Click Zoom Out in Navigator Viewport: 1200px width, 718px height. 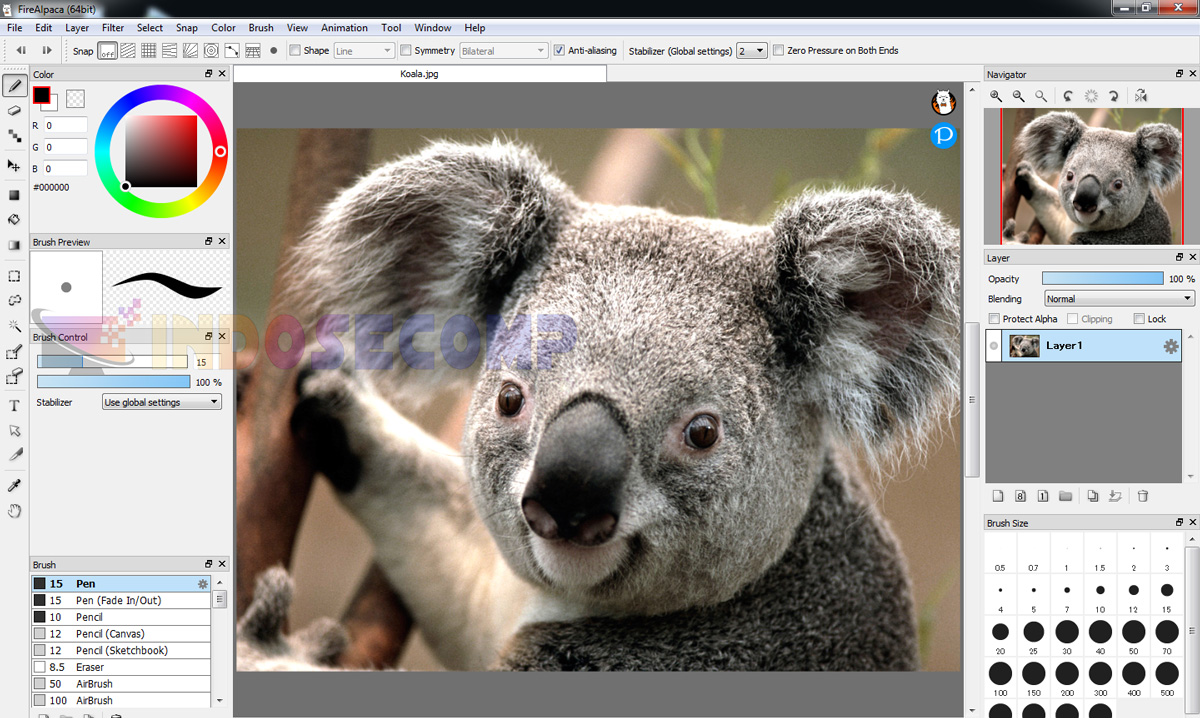[x=1018, y=96]
